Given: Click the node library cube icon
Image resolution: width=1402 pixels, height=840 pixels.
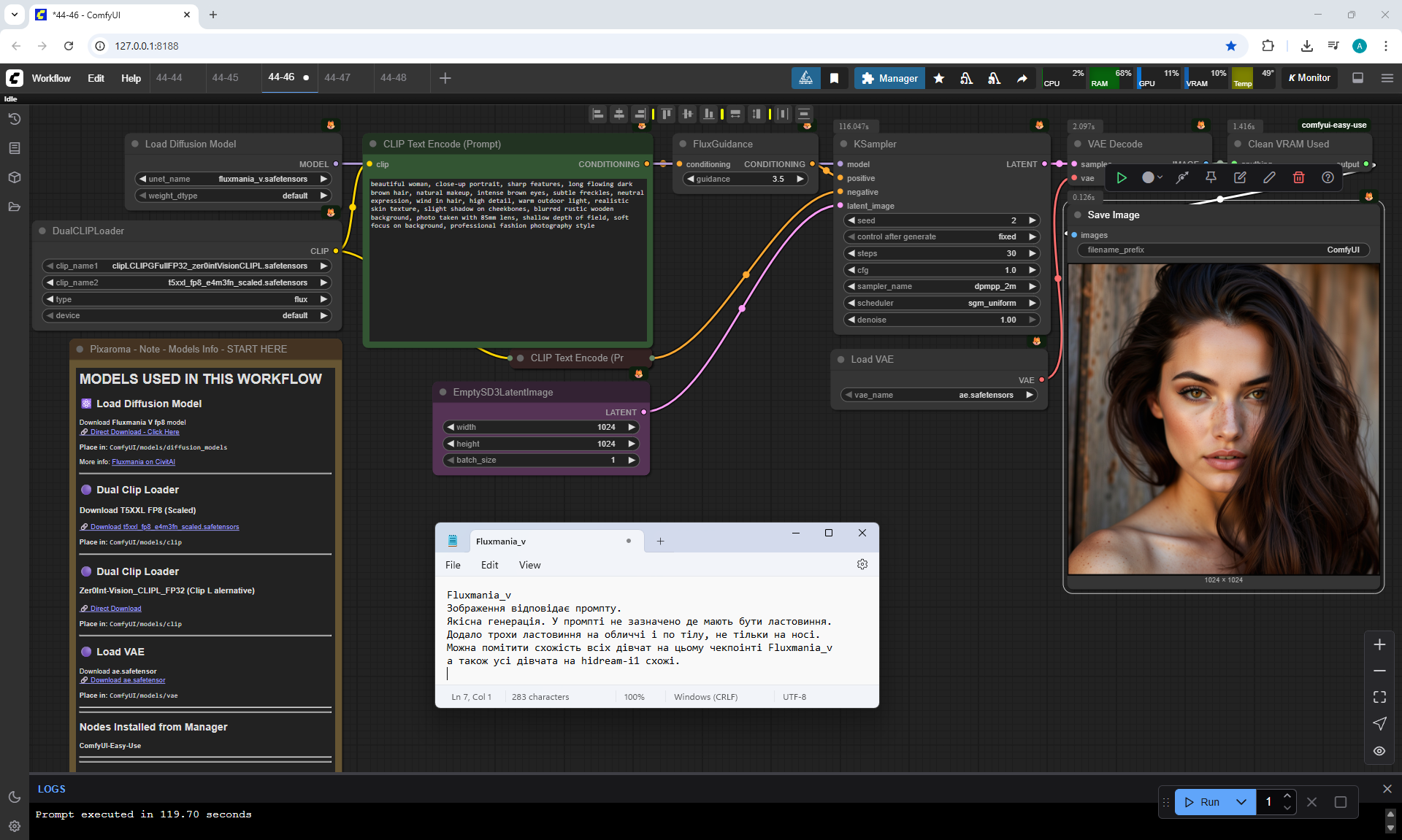Looking at the screenshot, I should [x=15, y=177].
